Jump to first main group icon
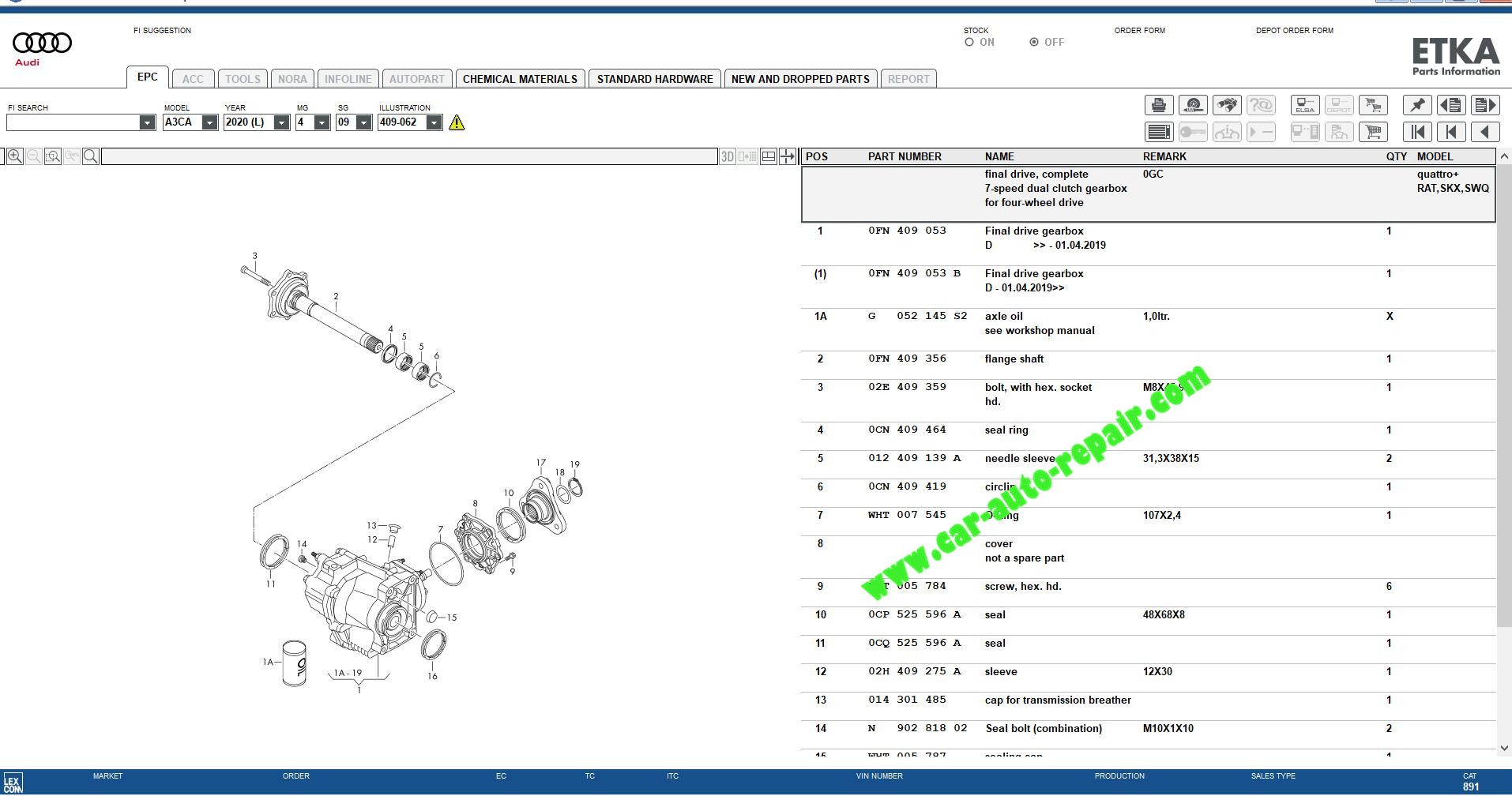 (x=1417, y=132)
